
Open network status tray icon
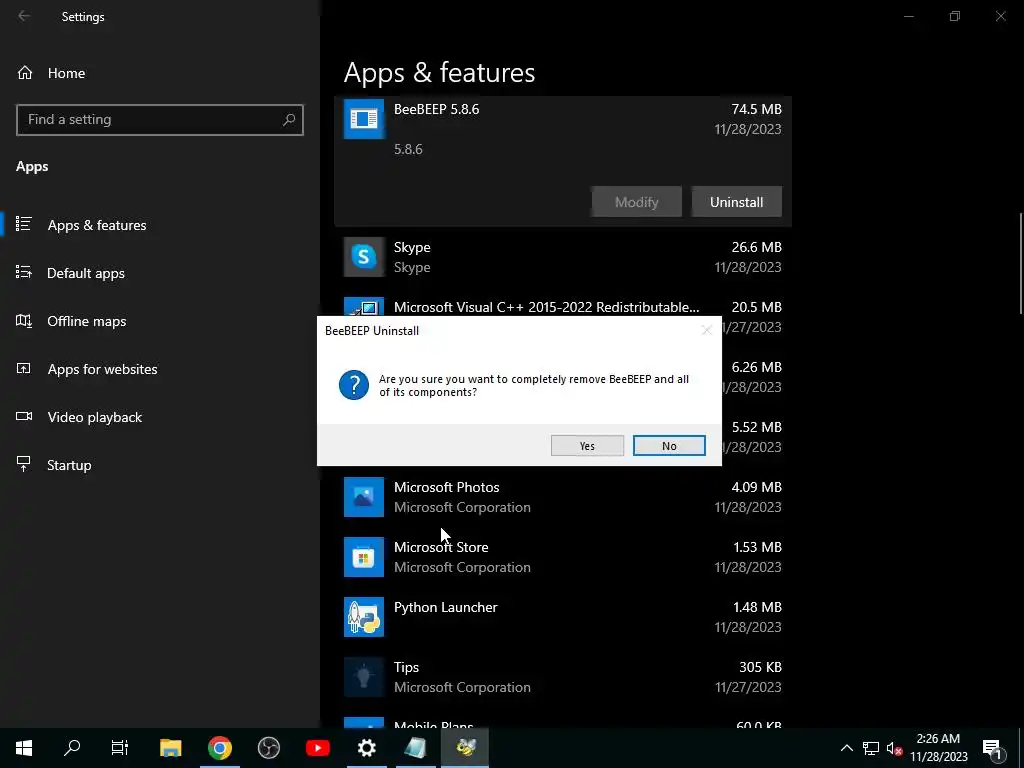pyautogui.click(x=871, y=748)
